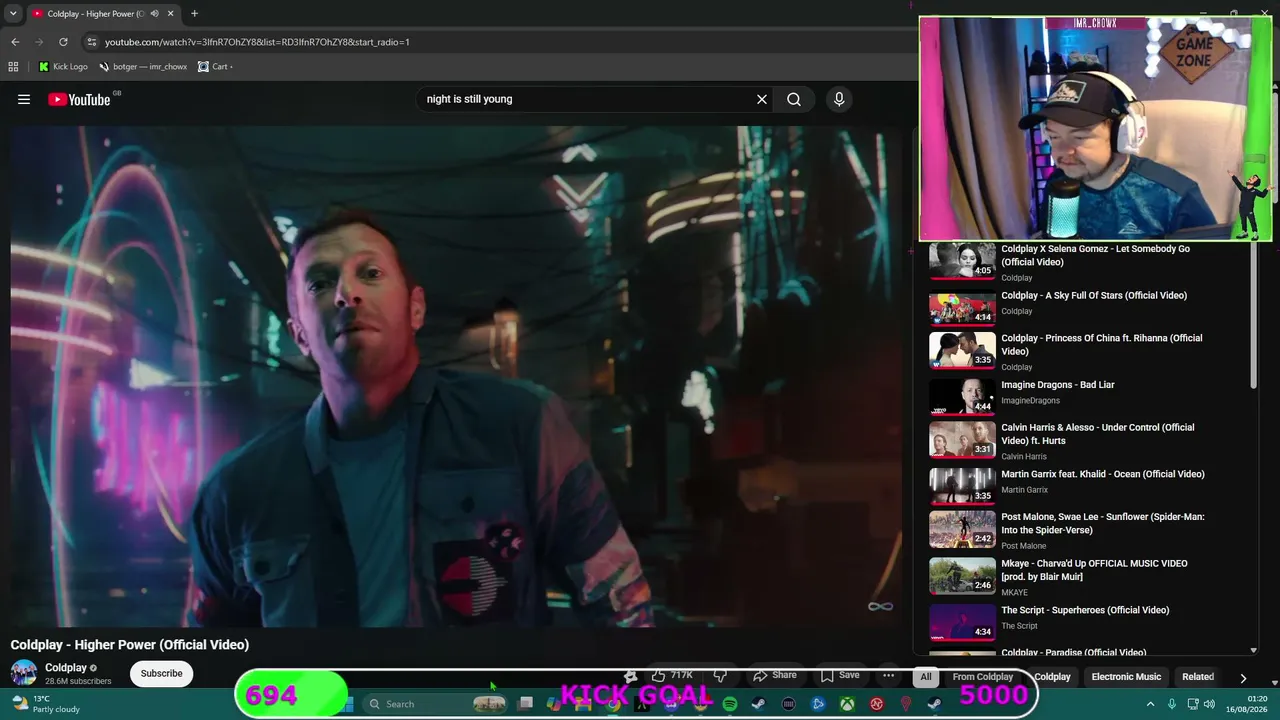Open Spotify from the taskbar
This screenshot has width=1280, height=720.
[730, 704]
